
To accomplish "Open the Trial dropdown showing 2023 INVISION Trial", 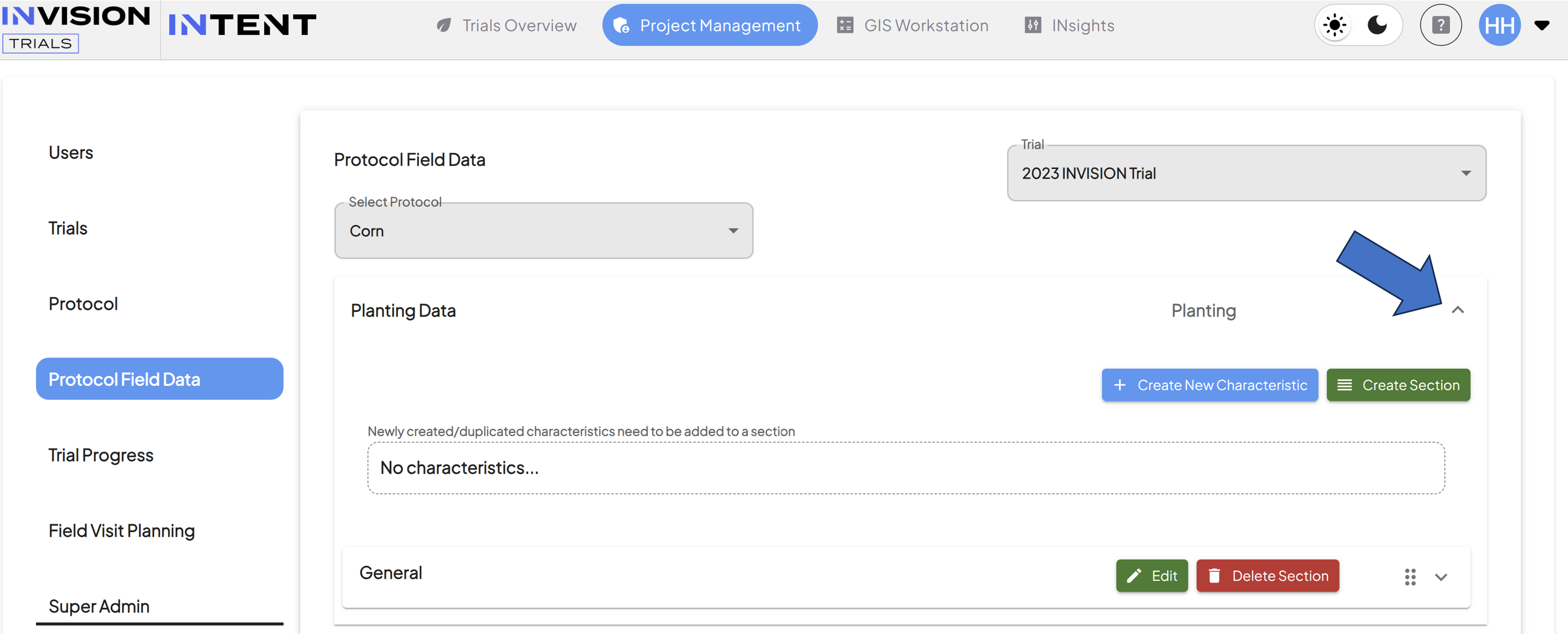I will click(x=1246, y=173).
